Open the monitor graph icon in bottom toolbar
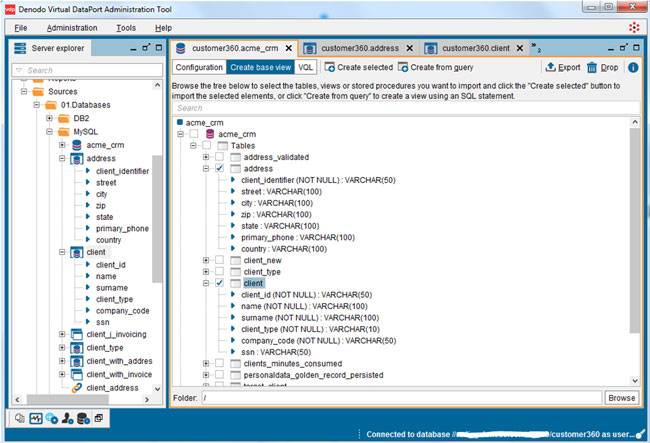 36,418
